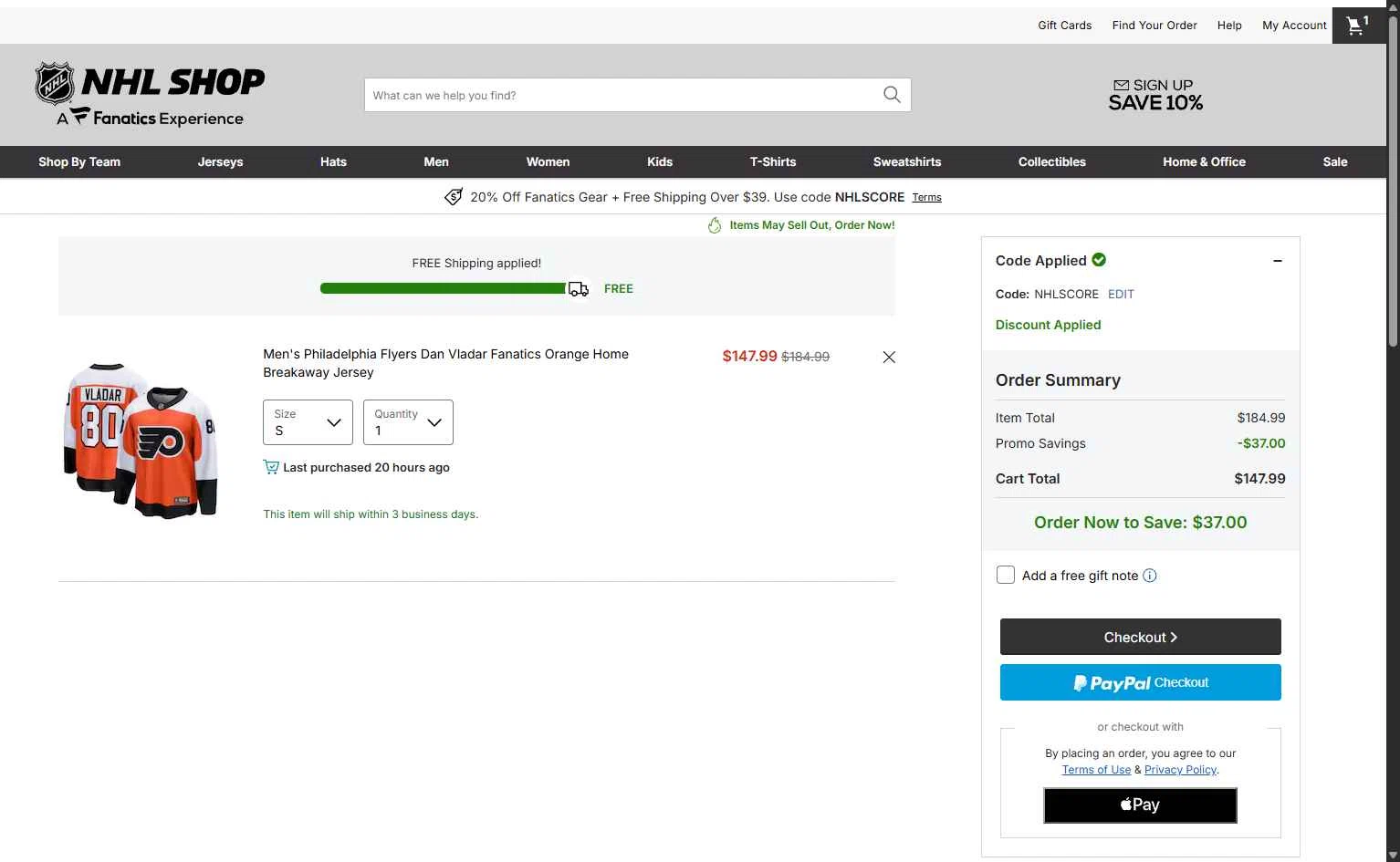Click the Gift Cards link

point(1065,26)
